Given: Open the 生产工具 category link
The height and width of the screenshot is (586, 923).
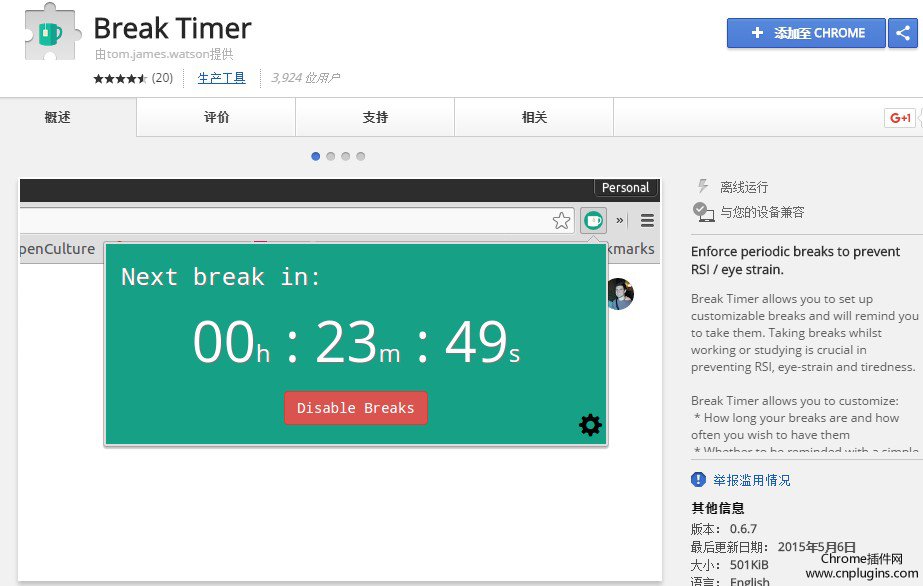Looking at the screenshot, I should pos(221,78).
